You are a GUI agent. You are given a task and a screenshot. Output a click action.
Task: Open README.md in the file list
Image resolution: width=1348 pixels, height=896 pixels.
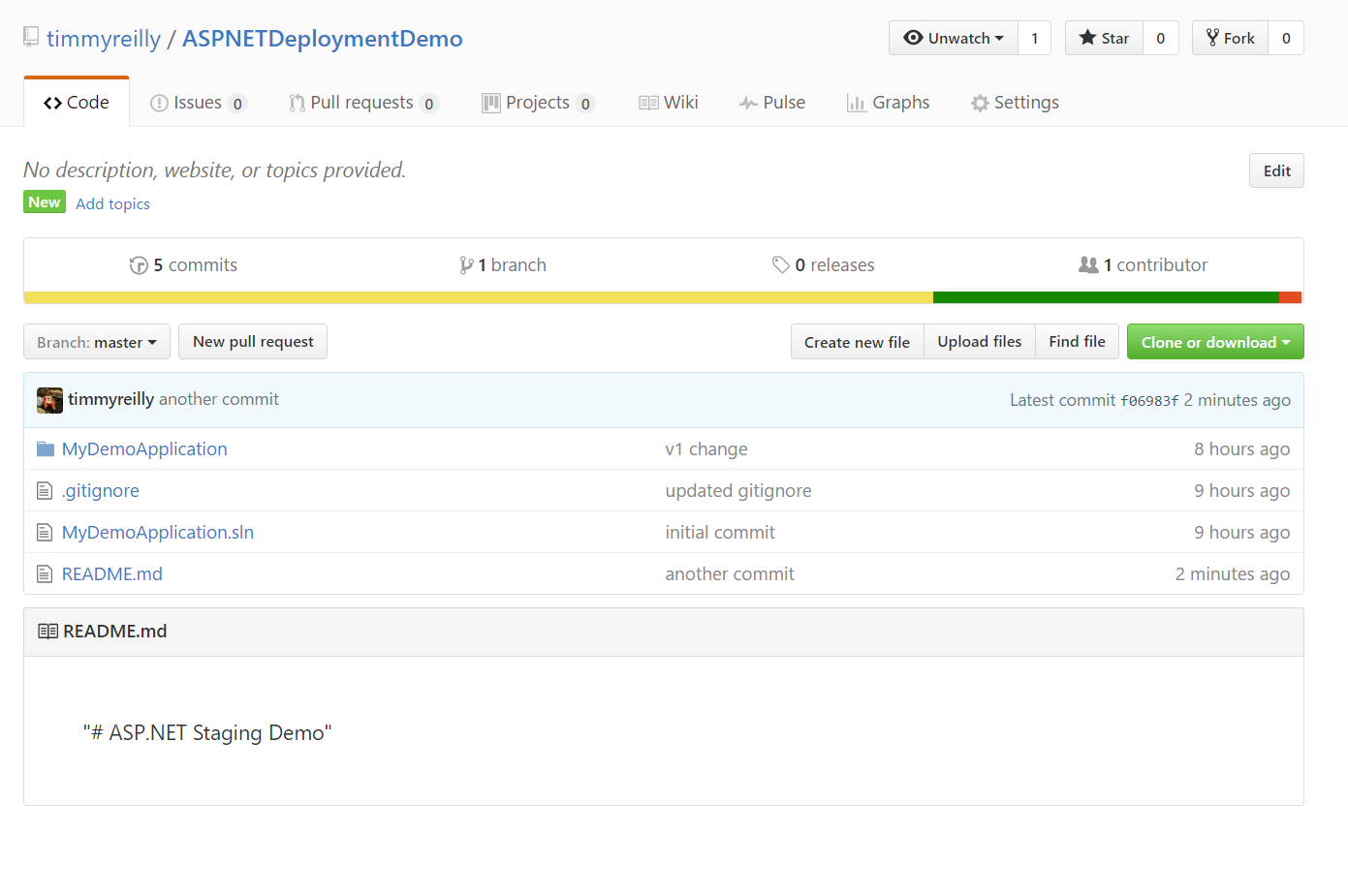tap(112, 574)
